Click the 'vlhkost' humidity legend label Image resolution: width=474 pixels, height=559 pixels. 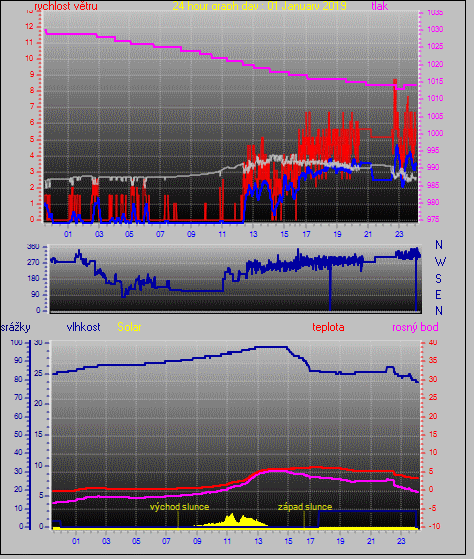83,327
